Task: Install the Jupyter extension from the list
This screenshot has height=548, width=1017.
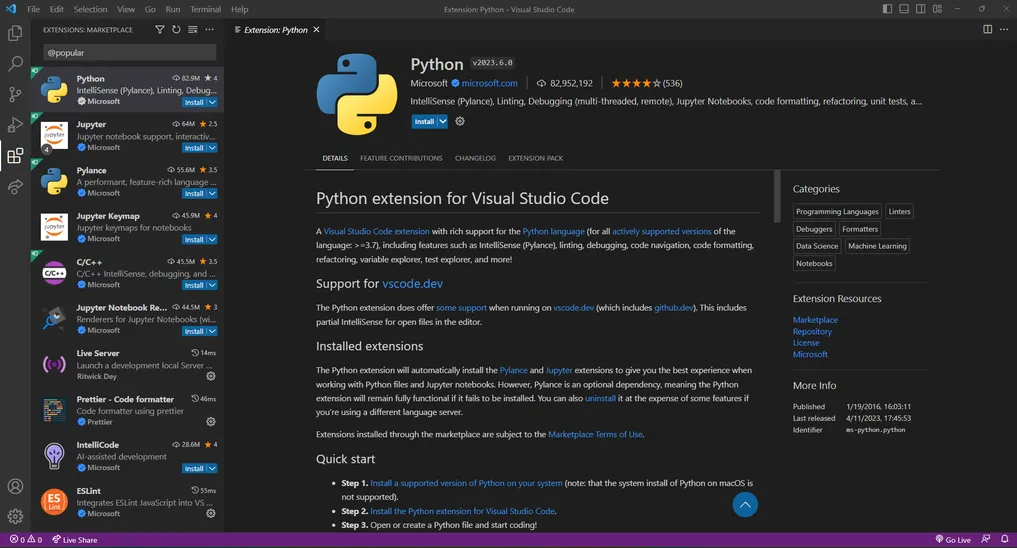Action: pyautogui.click(x=194, y=148)
